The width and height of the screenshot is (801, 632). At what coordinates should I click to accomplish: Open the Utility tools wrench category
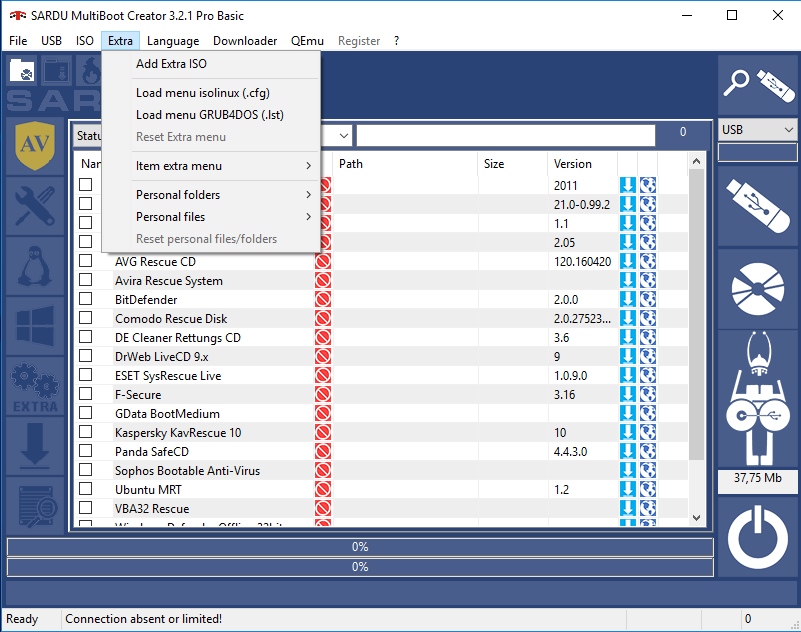tap(35, 206)
